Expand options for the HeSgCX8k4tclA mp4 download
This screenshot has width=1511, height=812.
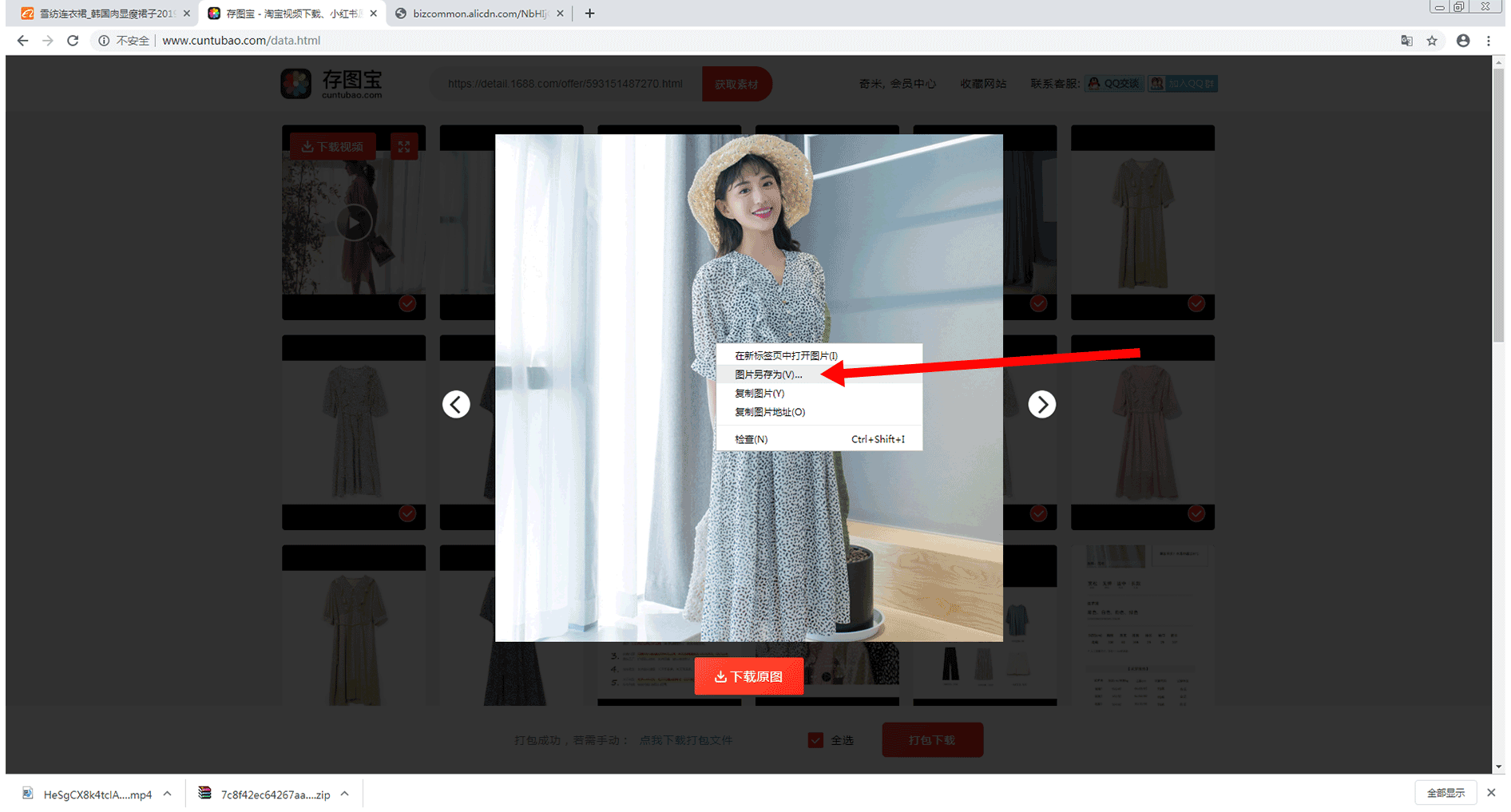coord(167,794)
